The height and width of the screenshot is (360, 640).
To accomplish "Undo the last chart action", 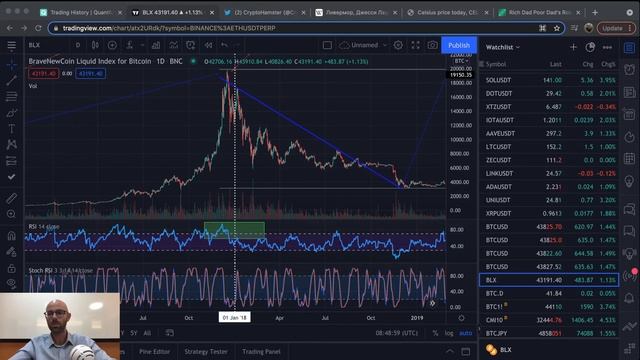I will pos(224,45).
